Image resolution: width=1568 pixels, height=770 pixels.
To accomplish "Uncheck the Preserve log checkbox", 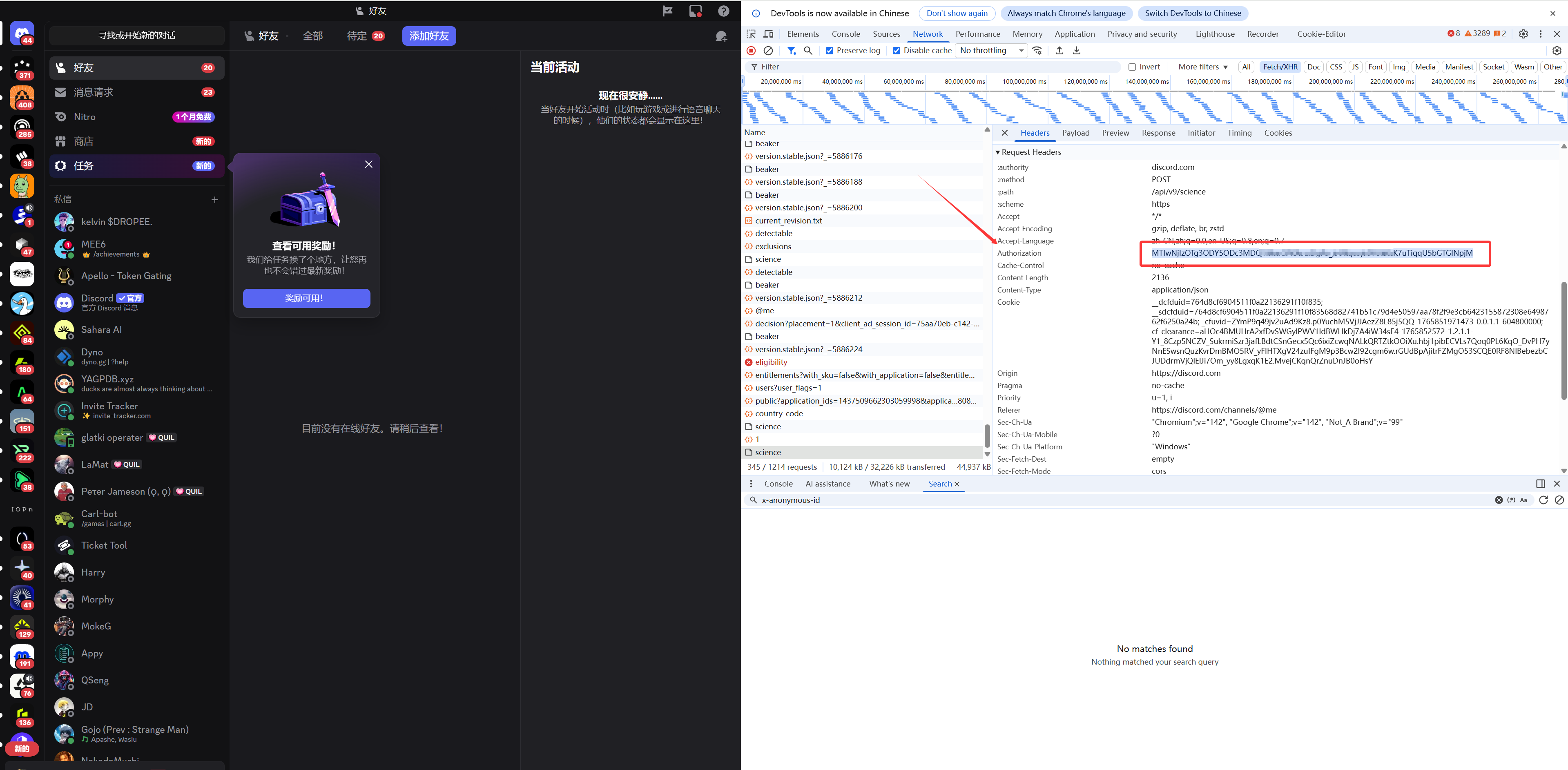I will pyautogui.click(x=829, y=51).
